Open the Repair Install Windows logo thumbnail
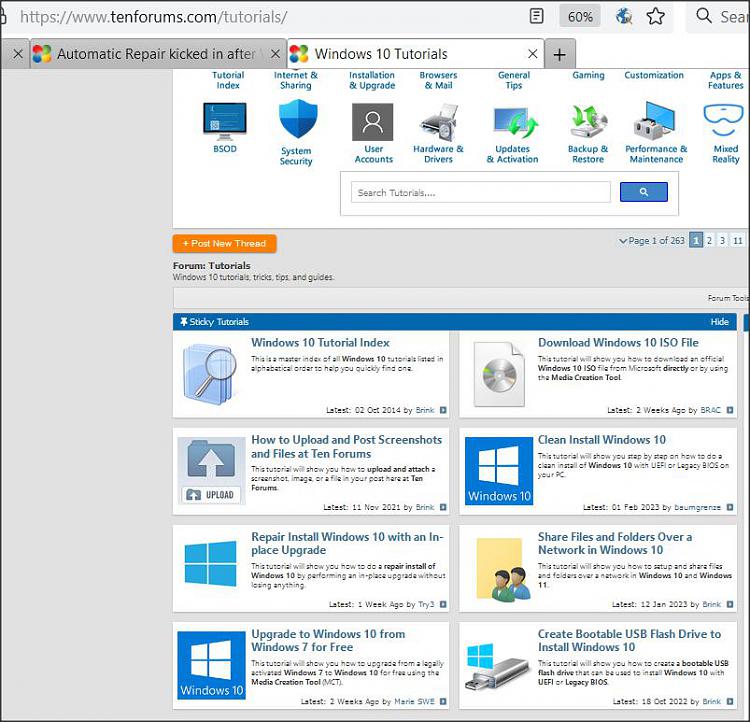This screenshot has height=722, width=750. 210,564
